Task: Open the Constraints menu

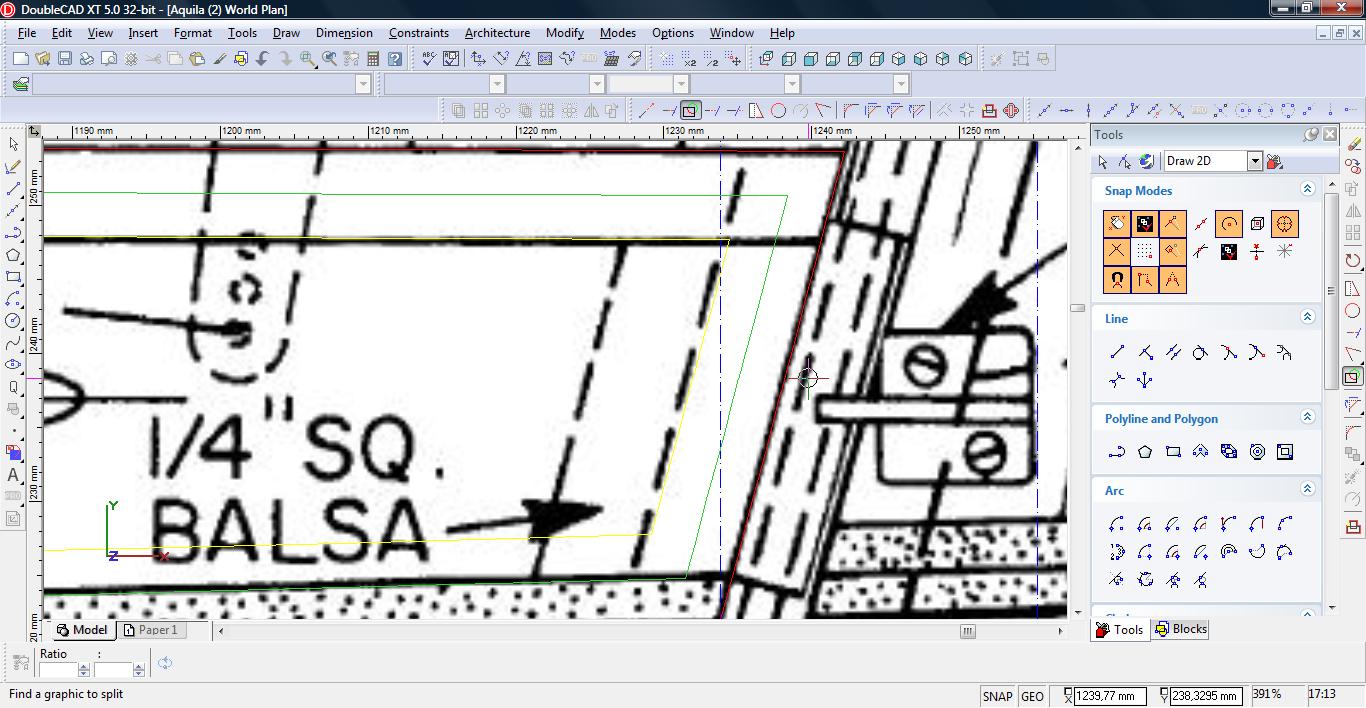Action: pos(418,33)
